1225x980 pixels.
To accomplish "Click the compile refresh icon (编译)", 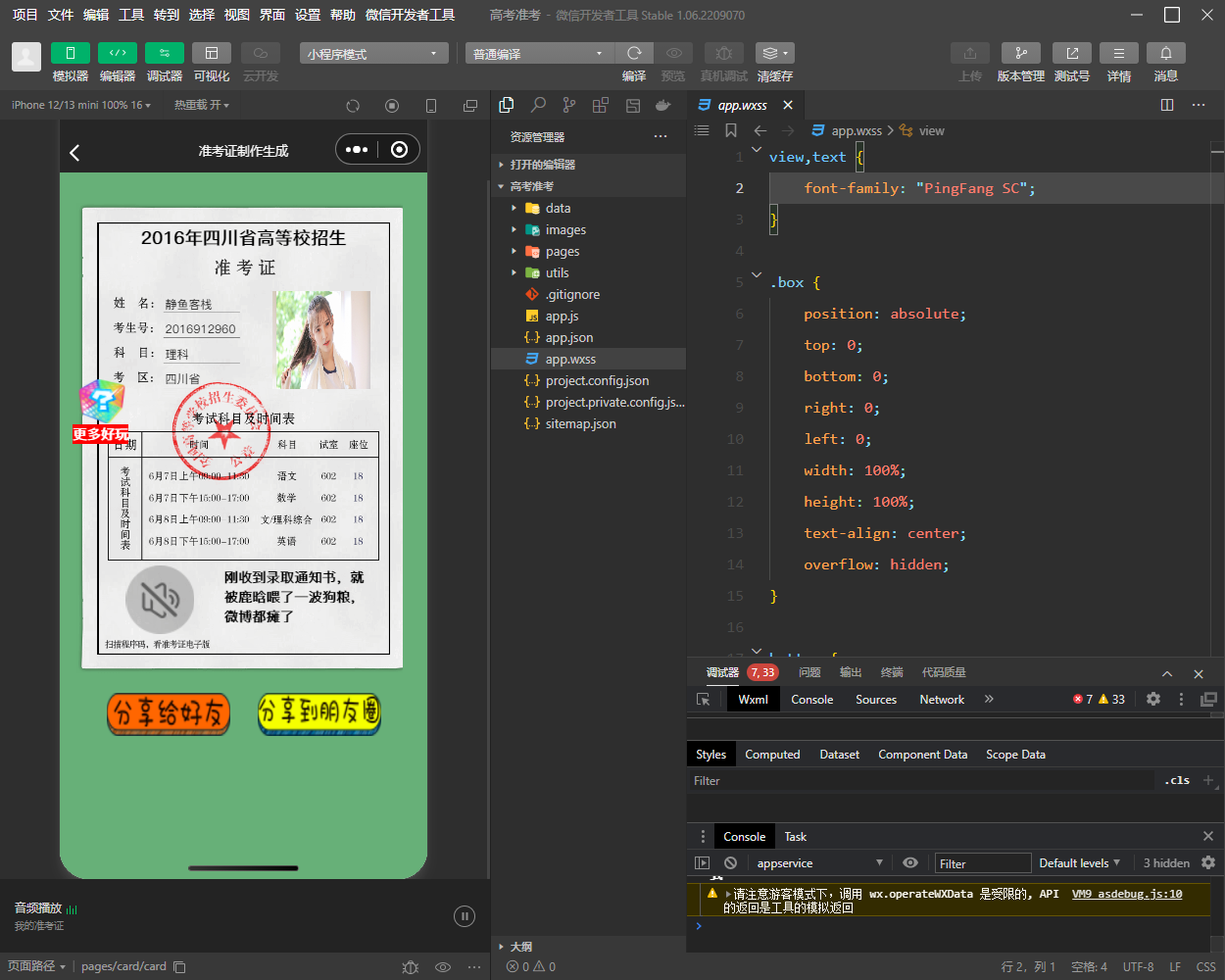I will tap(634, 53).
